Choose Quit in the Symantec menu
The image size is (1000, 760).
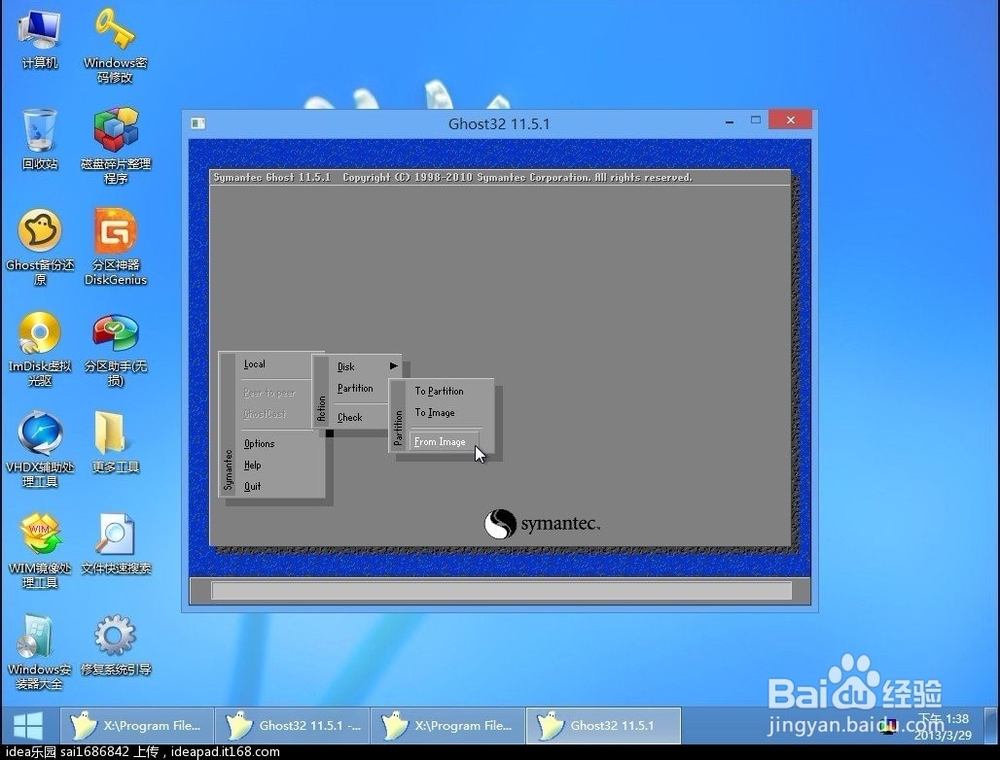pos(253,486)
